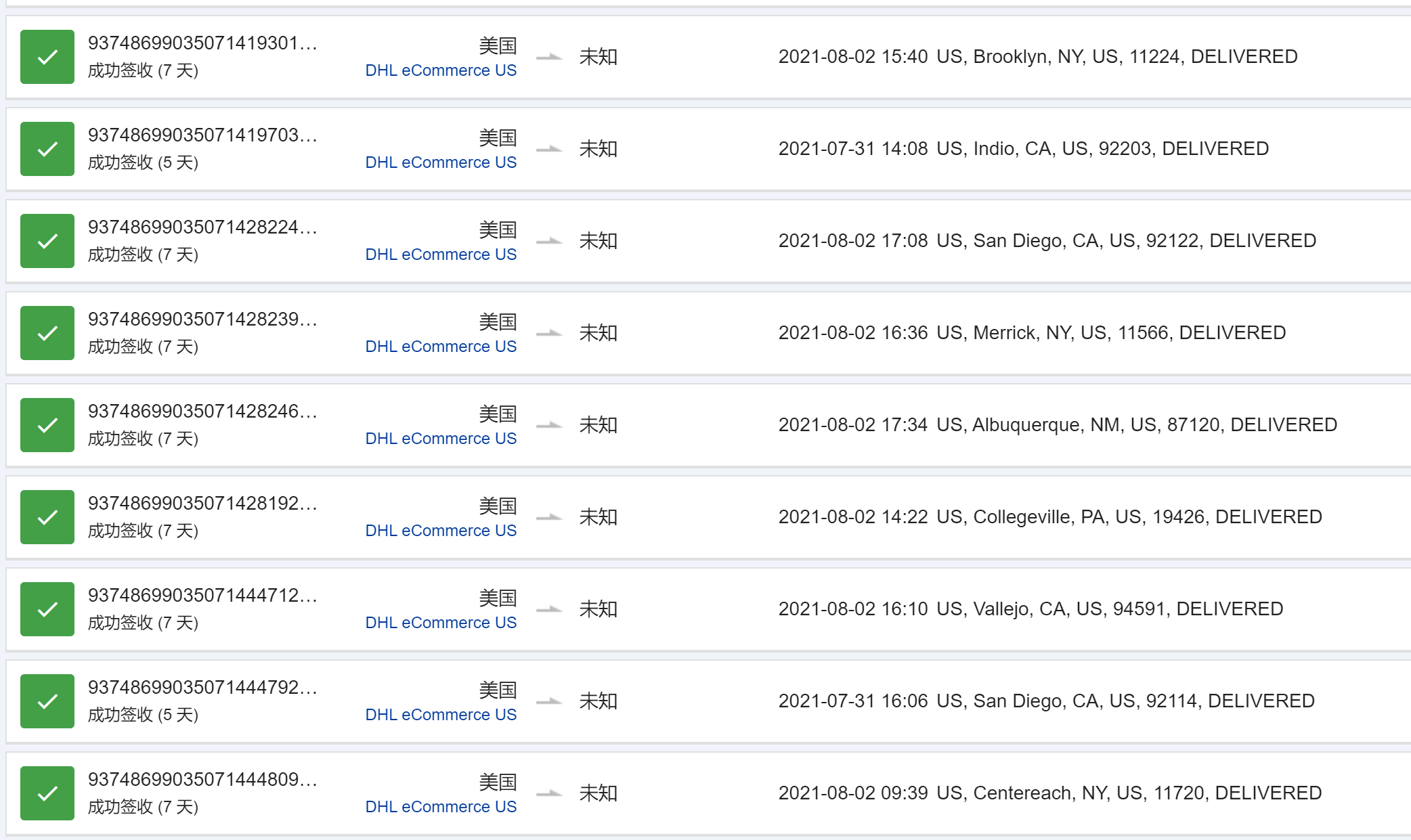
Task: Click green checkmark icon for Collegeville delivery
Action: (x=47, y=517)
